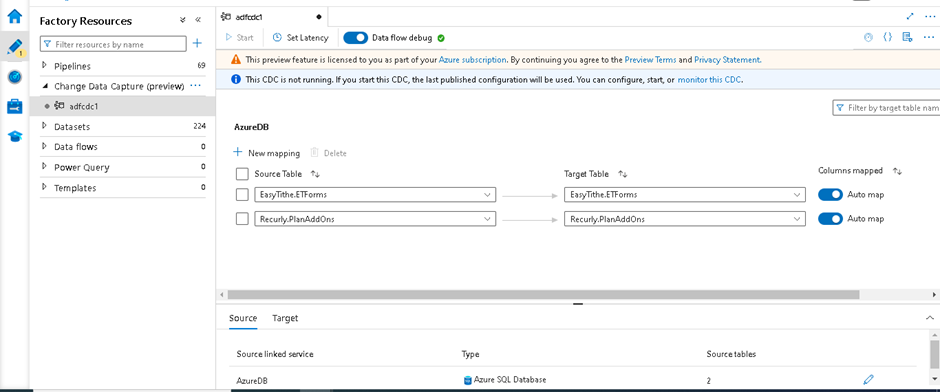Click the Delete mapping button
Image resolution: width=940 pixels, height=392 pixels.
point(329,153)
